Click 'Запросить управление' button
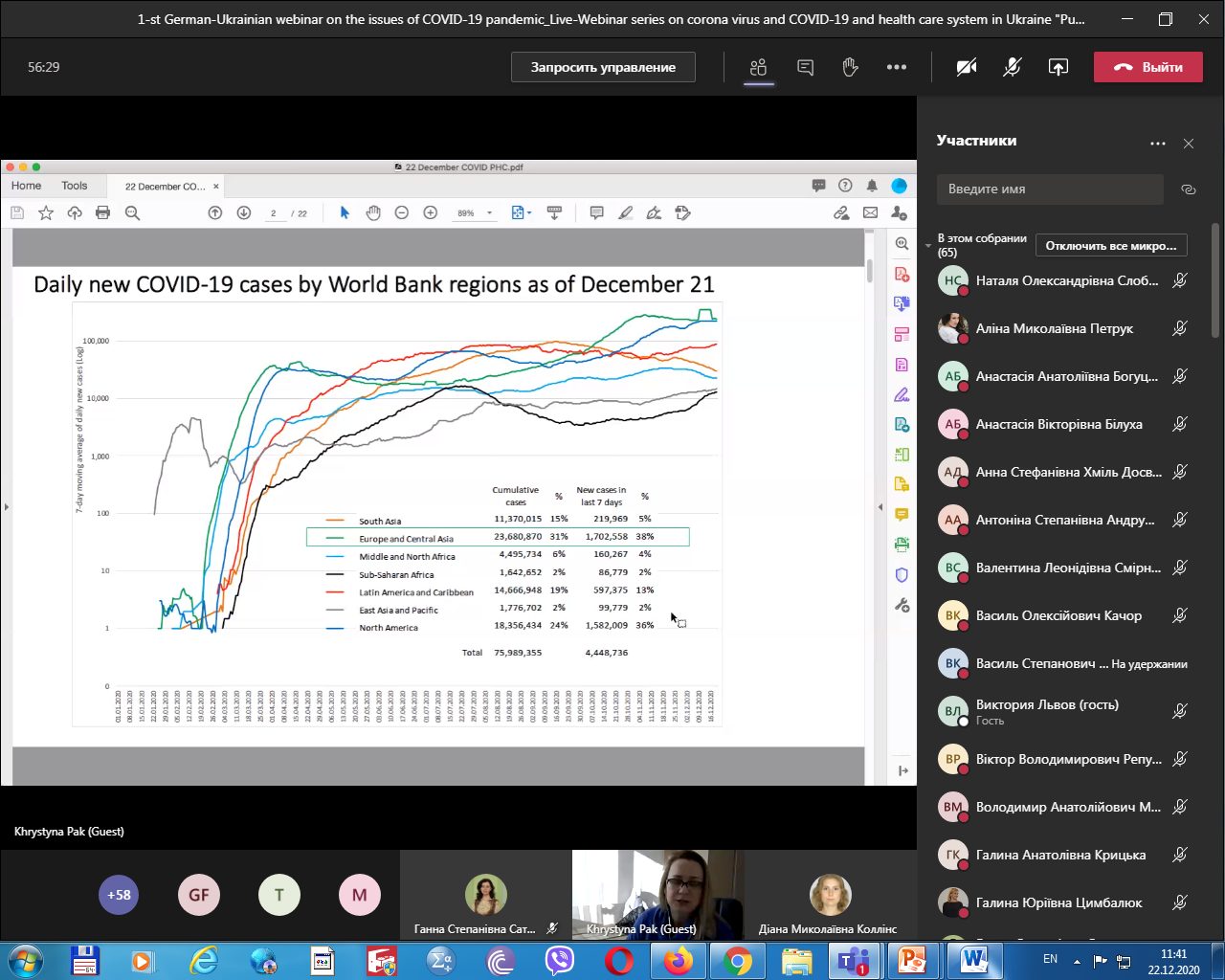 pos(603,67)
